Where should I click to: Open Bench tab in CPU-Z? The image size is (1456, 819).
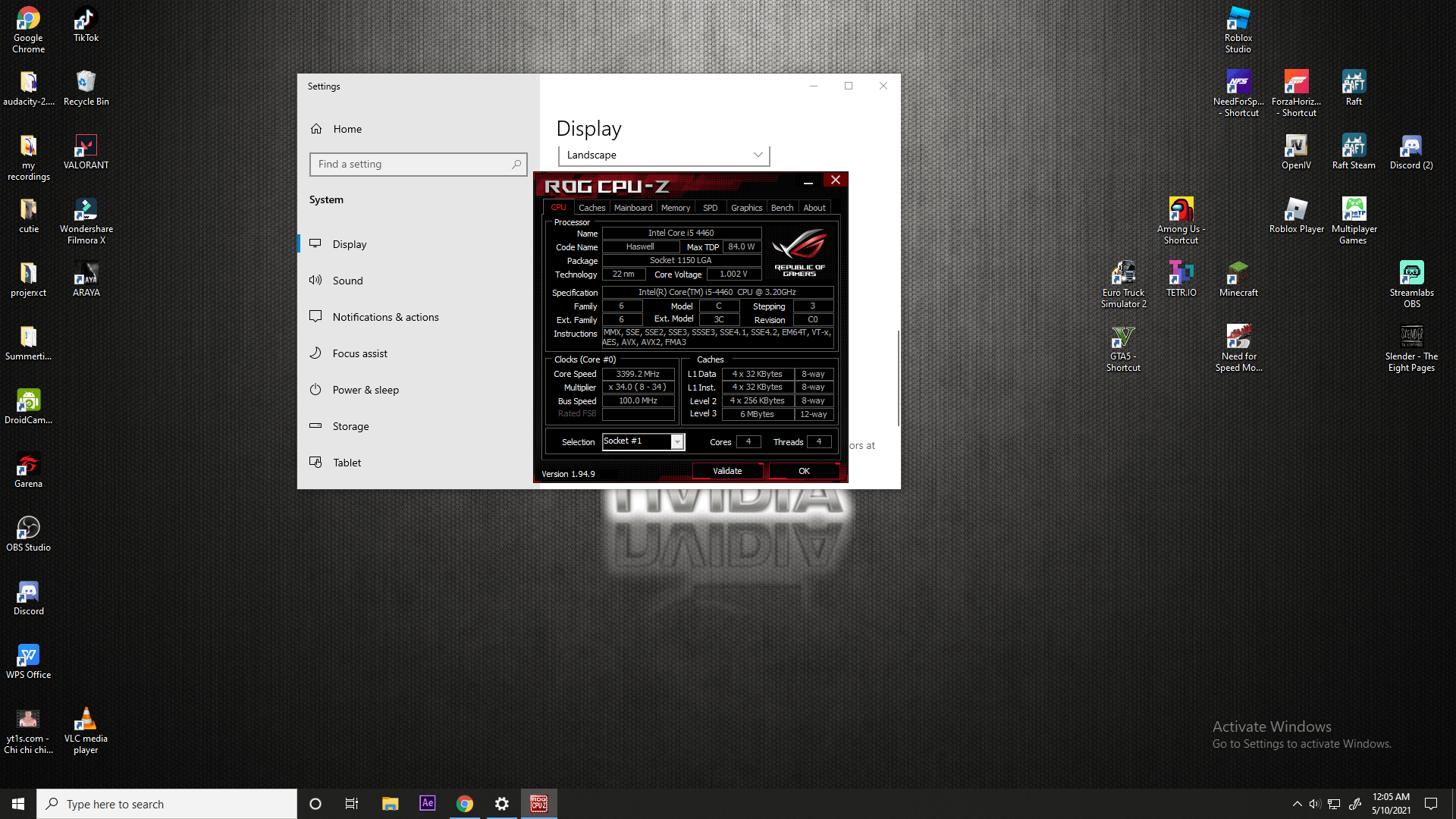point(782,208)
